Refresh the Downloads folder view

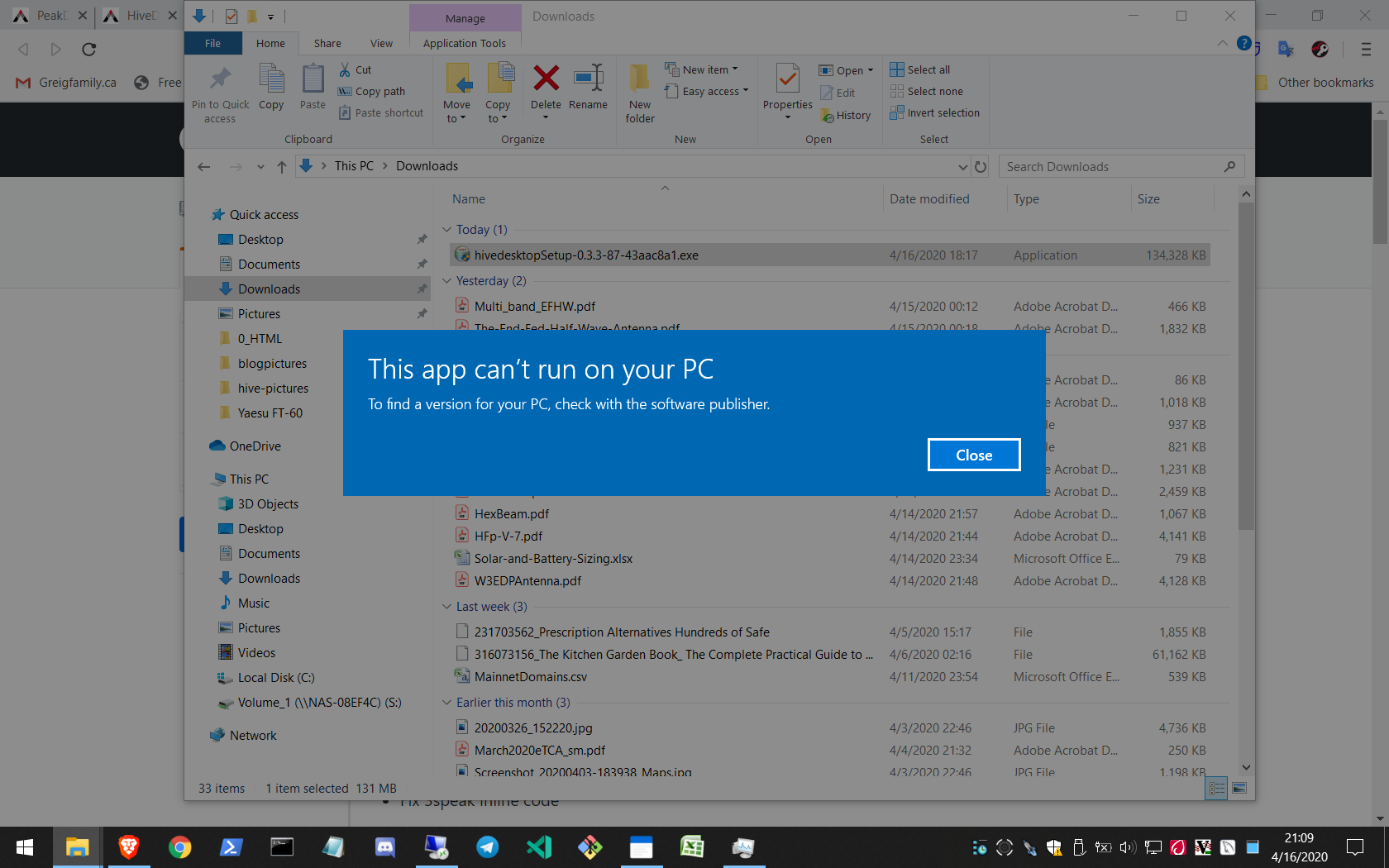click(981, 166)
